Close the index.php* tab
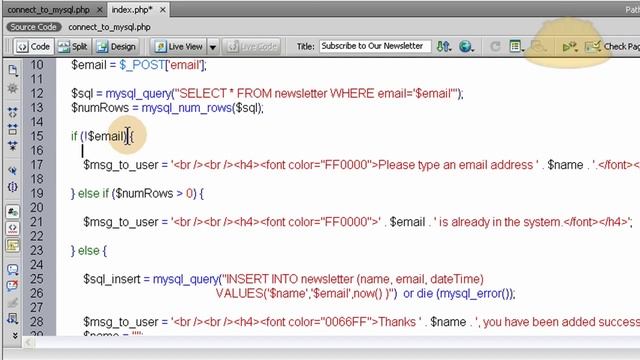Viewport: 640px width, 360px height. pos(162,10)
